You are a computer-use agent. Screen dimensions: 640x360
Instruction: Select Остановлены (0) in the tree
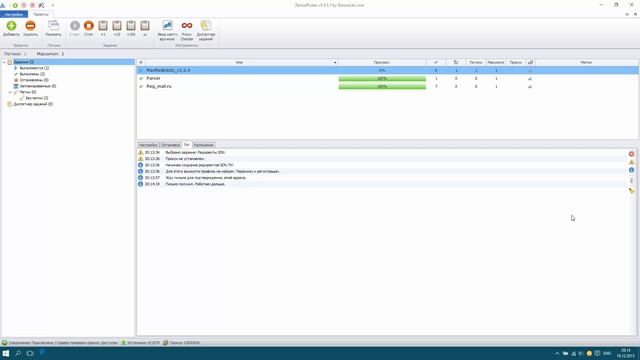click(34, 80)
